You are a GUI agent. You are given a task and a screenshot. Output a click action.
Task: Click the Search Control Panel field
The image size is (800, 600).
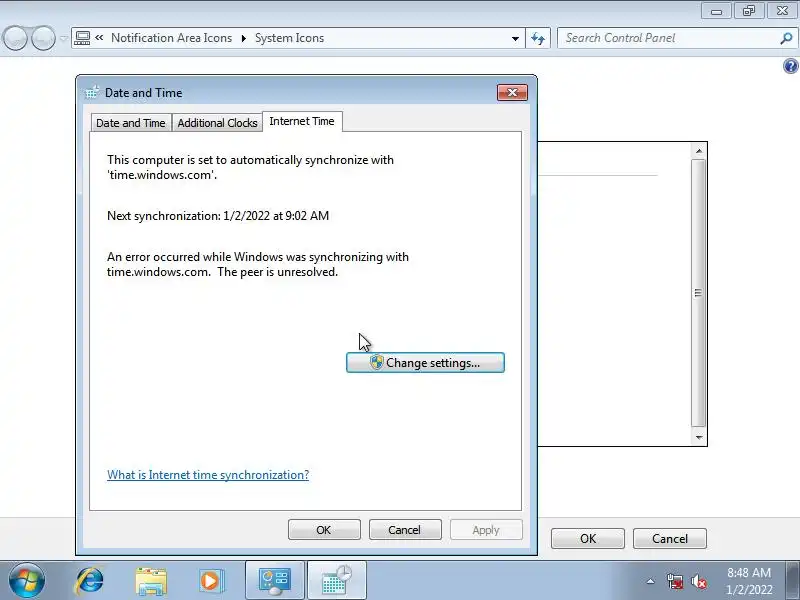tap(670, 38)
